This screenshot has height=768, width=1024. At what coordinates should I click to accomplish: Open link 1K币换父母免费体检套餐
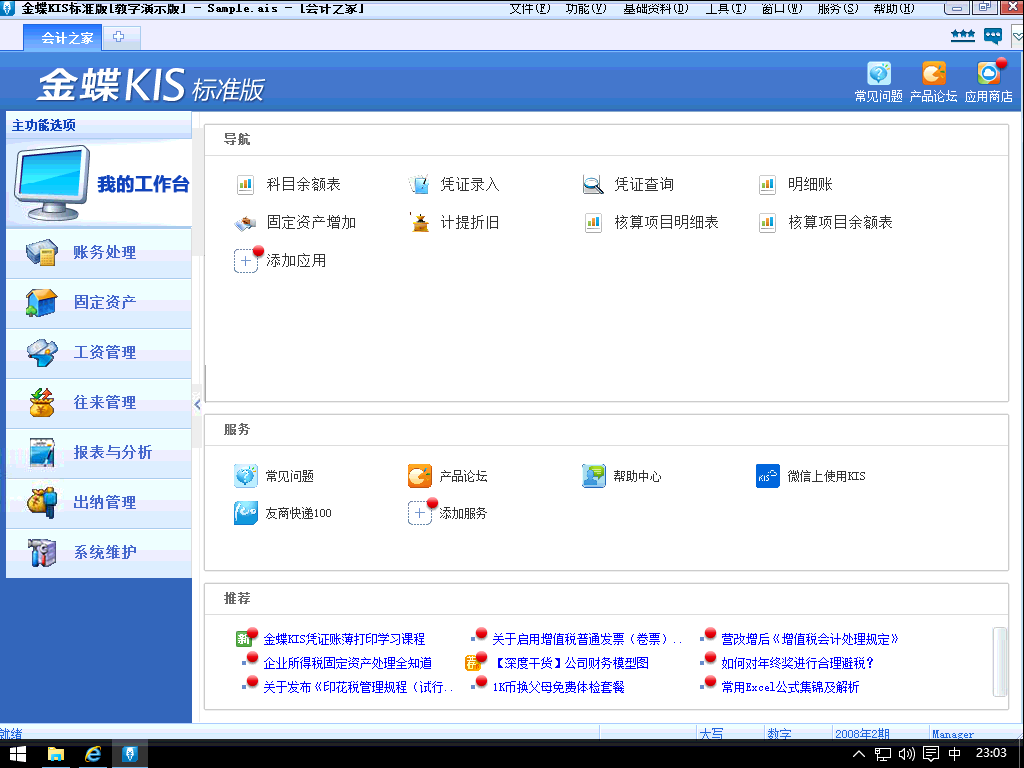click(558, 688)
